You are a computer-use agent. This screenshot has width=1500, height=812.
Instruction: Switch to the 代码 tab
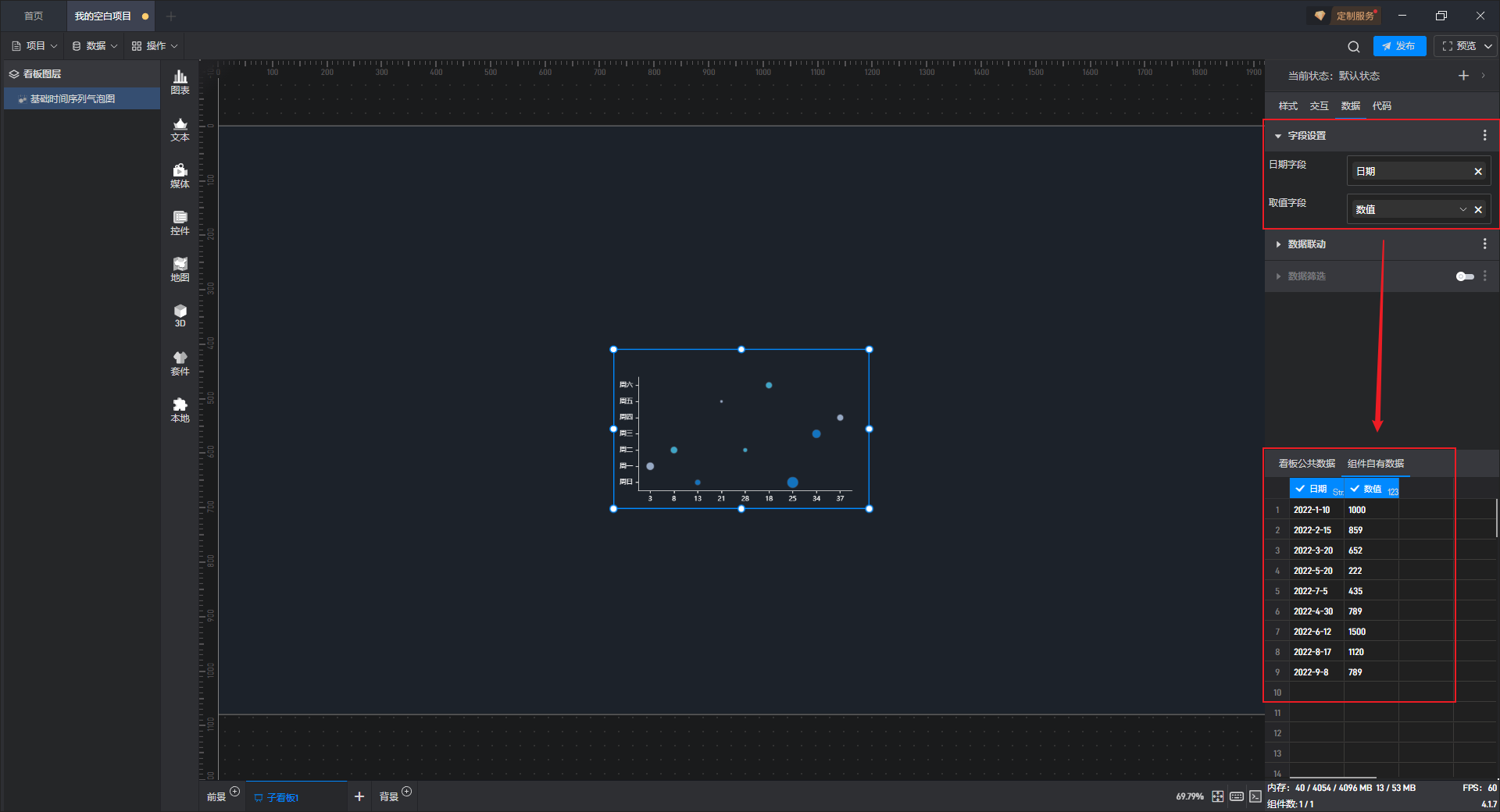point(1381,106)
